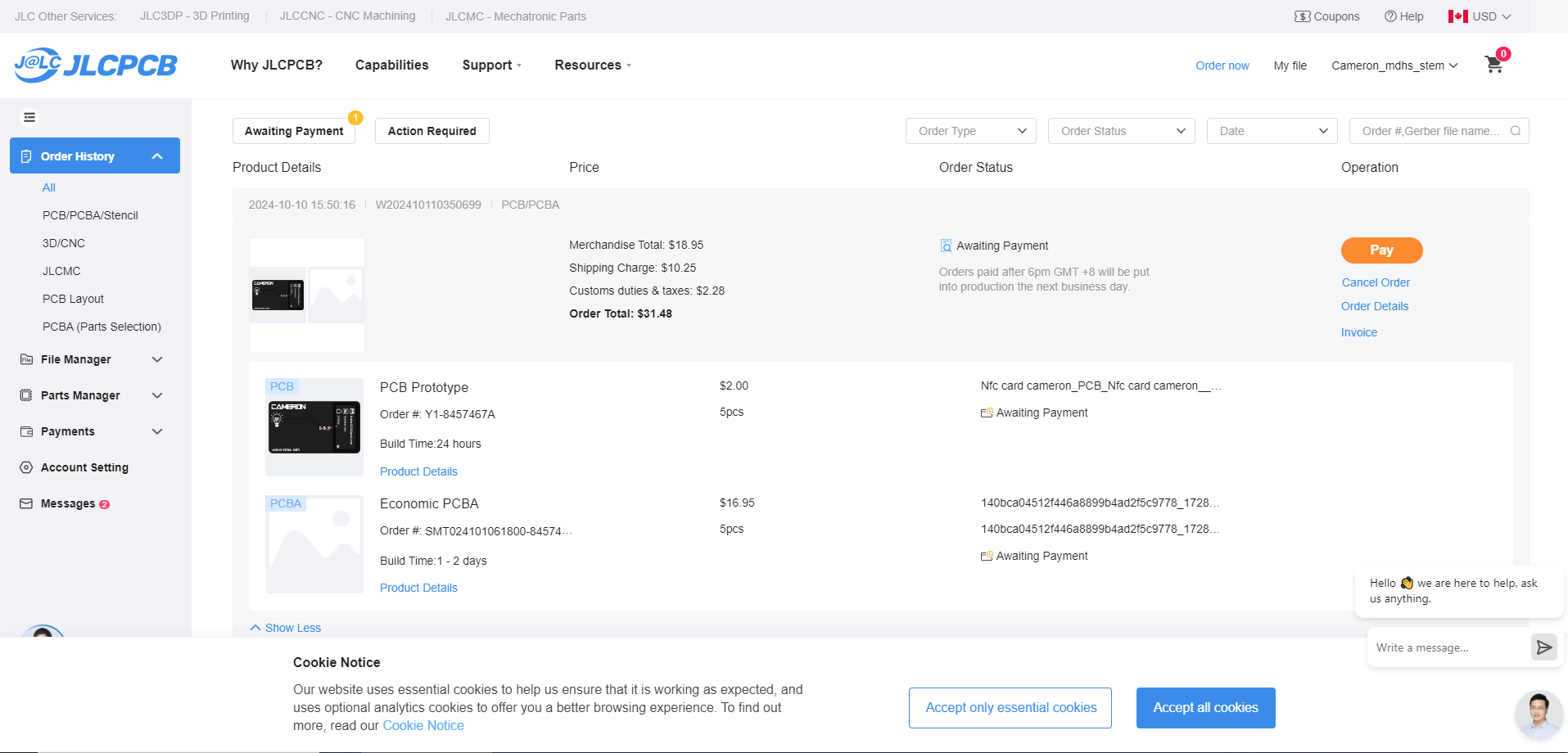Click order number W202410110350699
Screen dimensions: 1568x753
(428, 205)
